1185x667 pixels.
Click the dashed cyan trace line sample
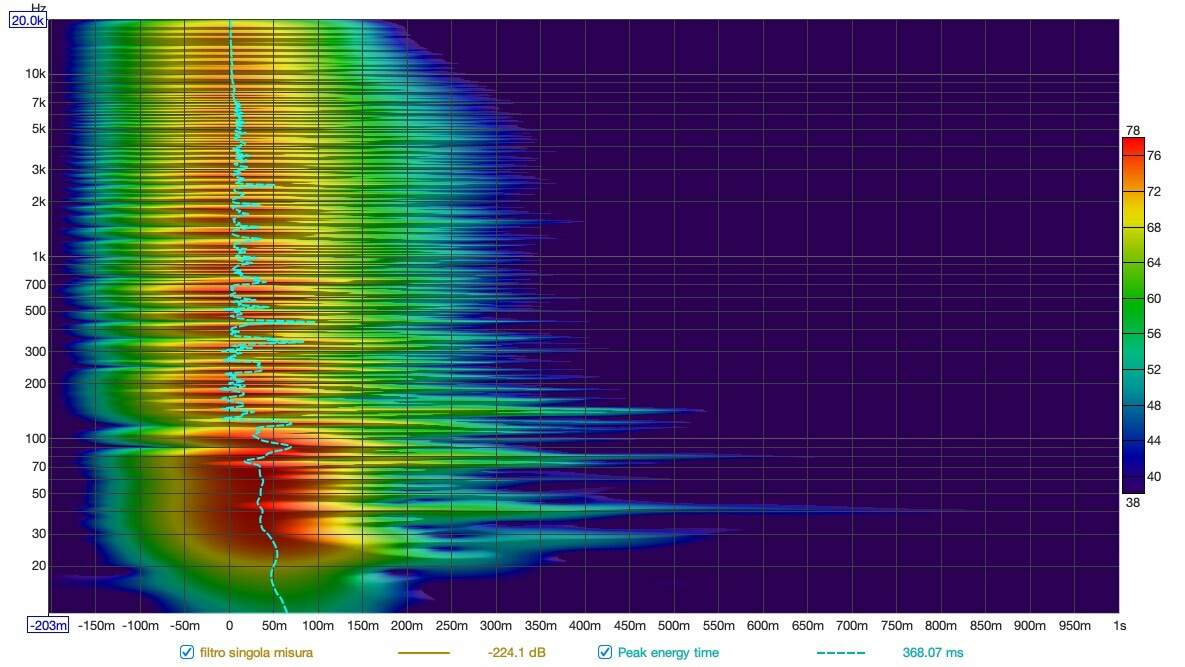[840, 653]
